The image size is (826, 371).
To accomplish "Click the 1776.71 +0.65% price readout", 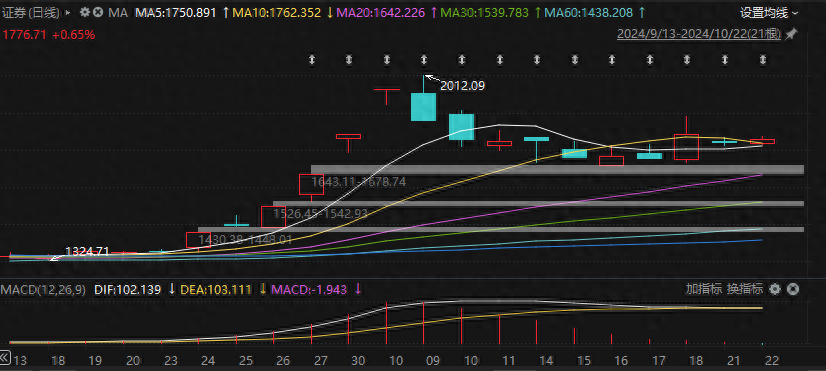I will [49, 35].
